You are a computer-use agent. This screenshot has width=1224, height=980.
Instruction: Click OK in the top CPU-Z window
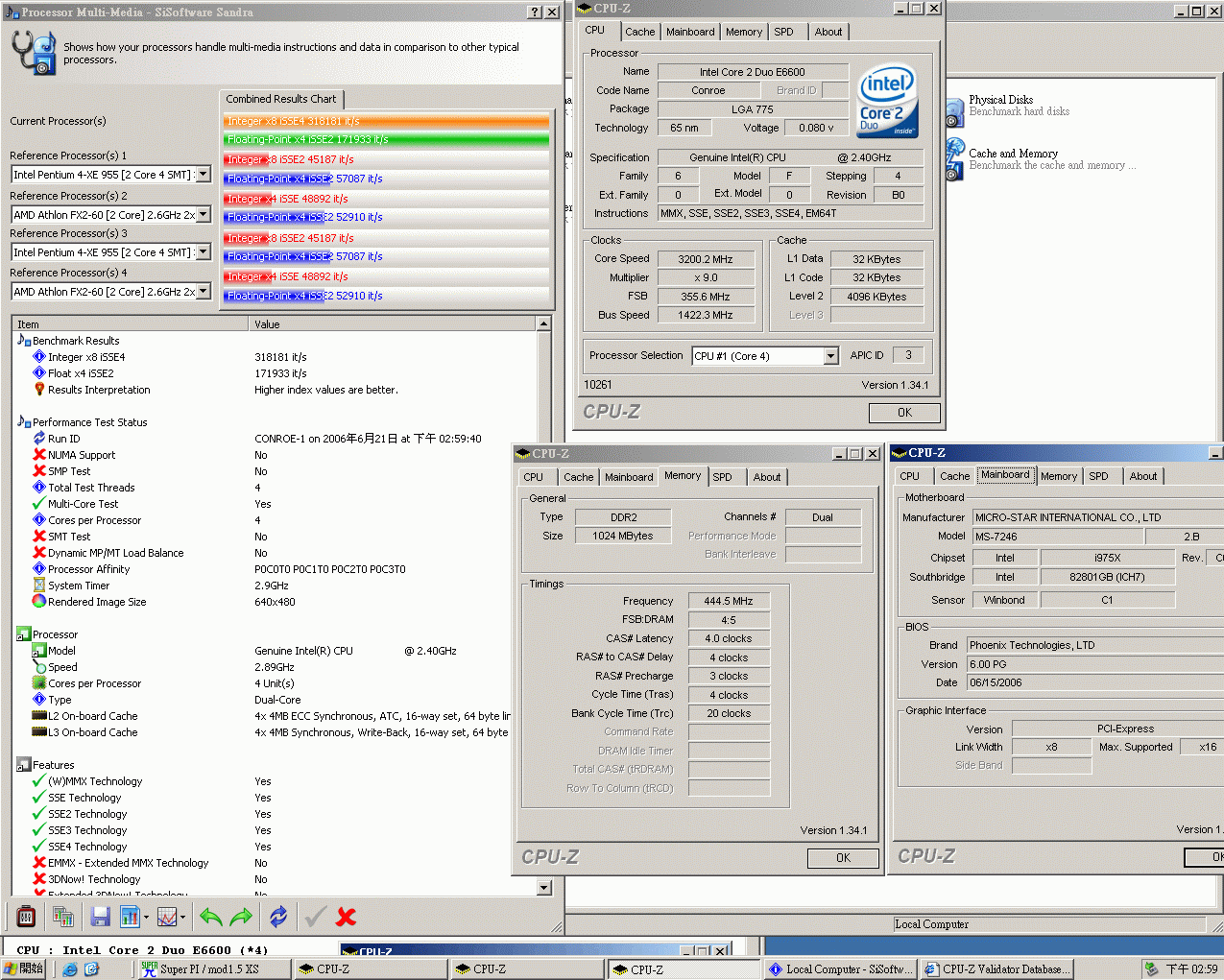(904, 413)
